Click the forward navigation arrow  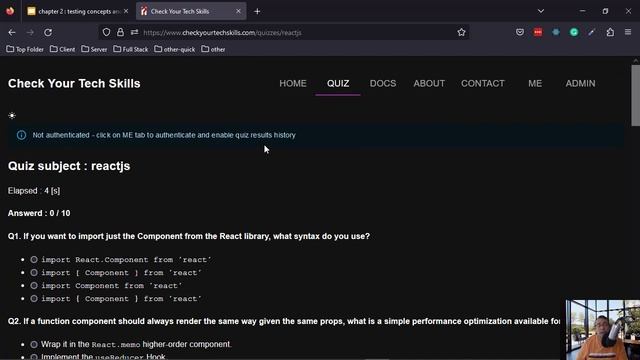(x=30, y=32)
